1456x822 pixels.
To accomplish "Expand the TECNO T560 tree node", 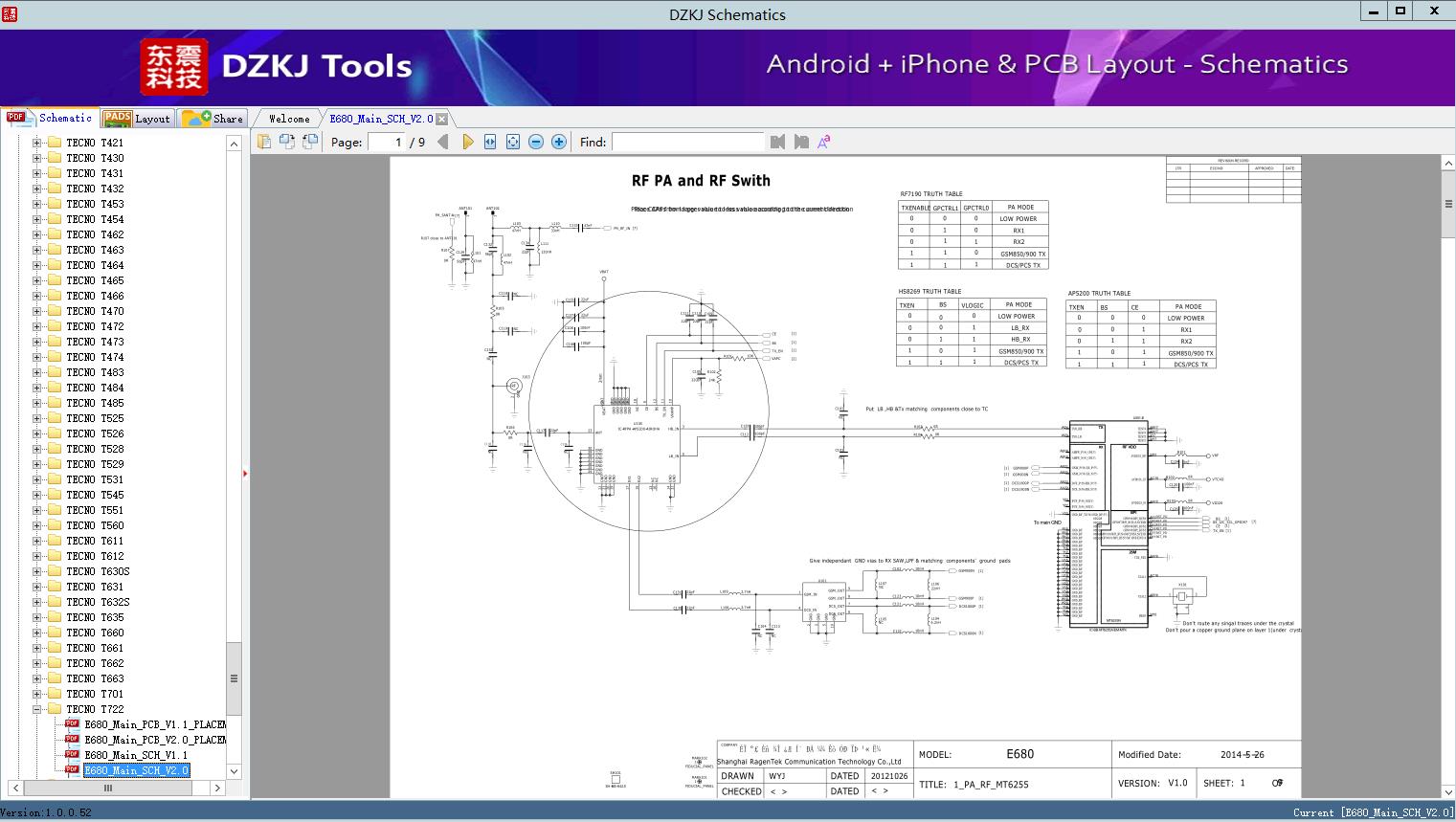I will point(37,525).
